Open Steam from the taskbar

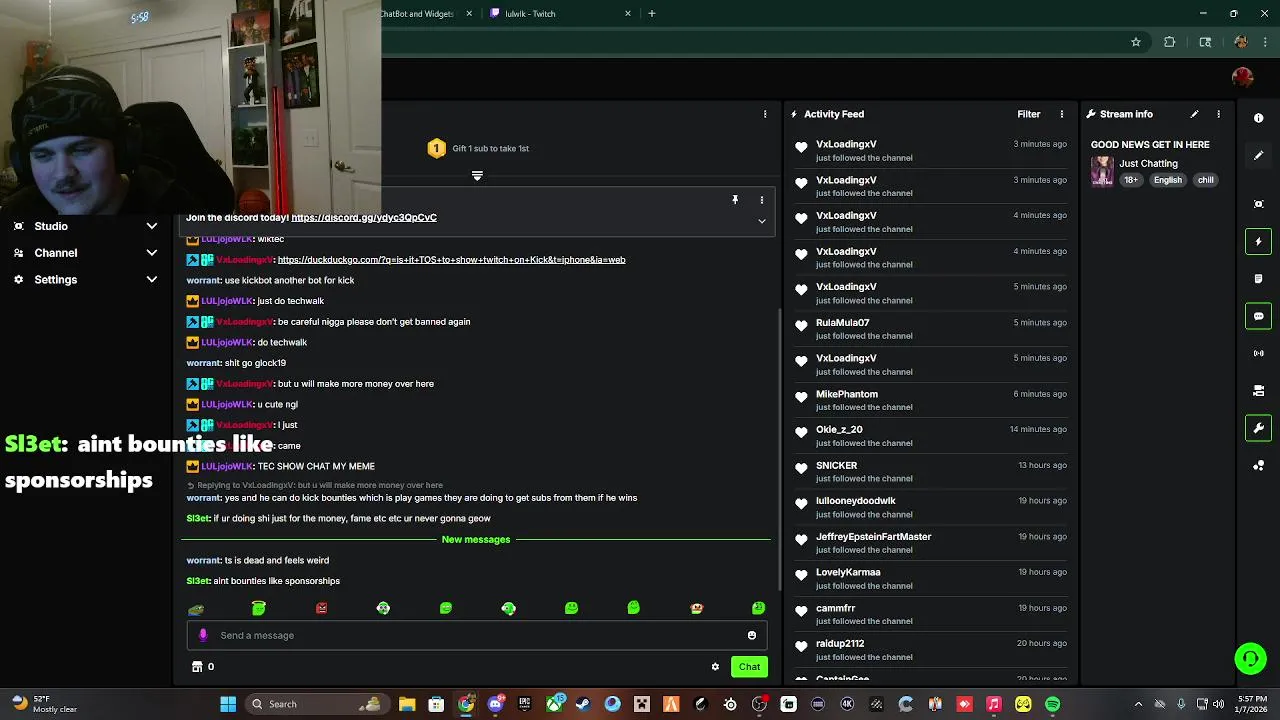[583, 704]
